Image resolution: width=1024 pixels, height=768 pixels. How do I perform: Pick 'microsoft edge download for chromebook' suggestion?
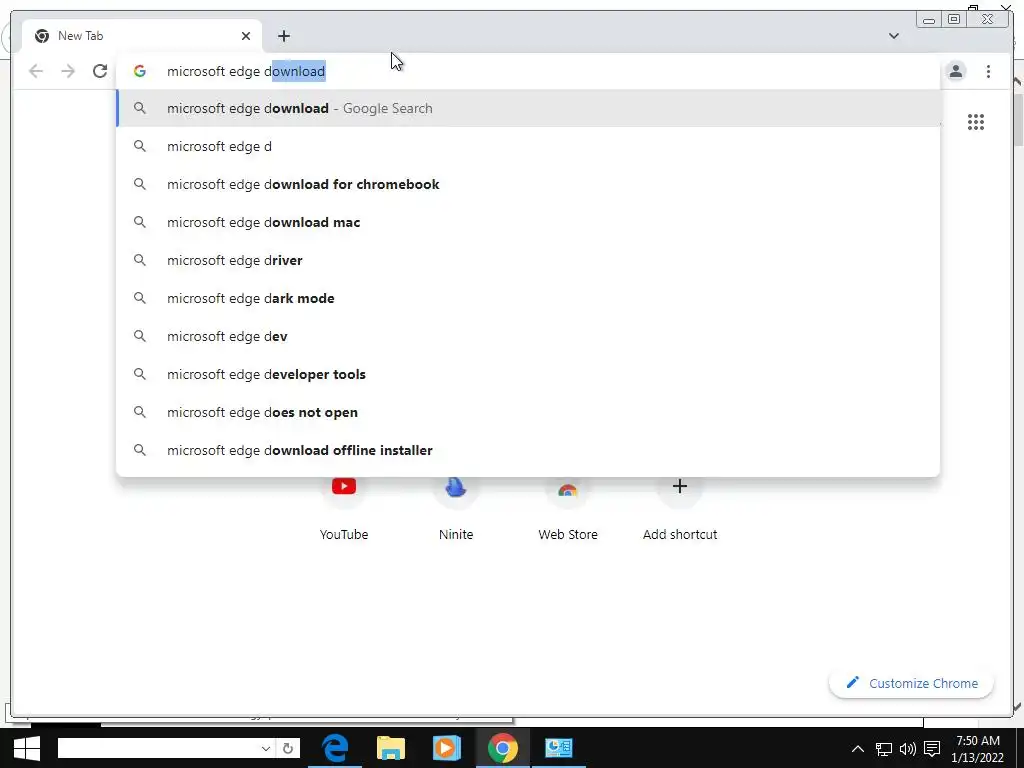[528, 184]
